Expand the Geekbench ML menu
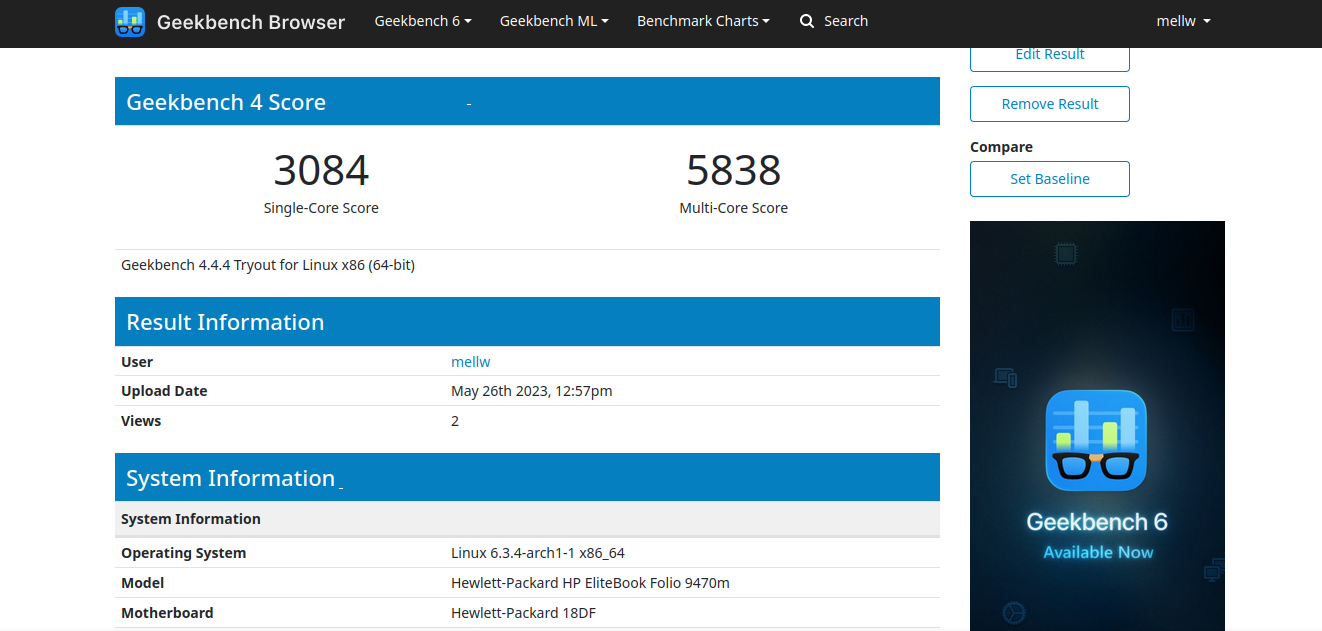The image size is (1322, 631). pos(554,21)
